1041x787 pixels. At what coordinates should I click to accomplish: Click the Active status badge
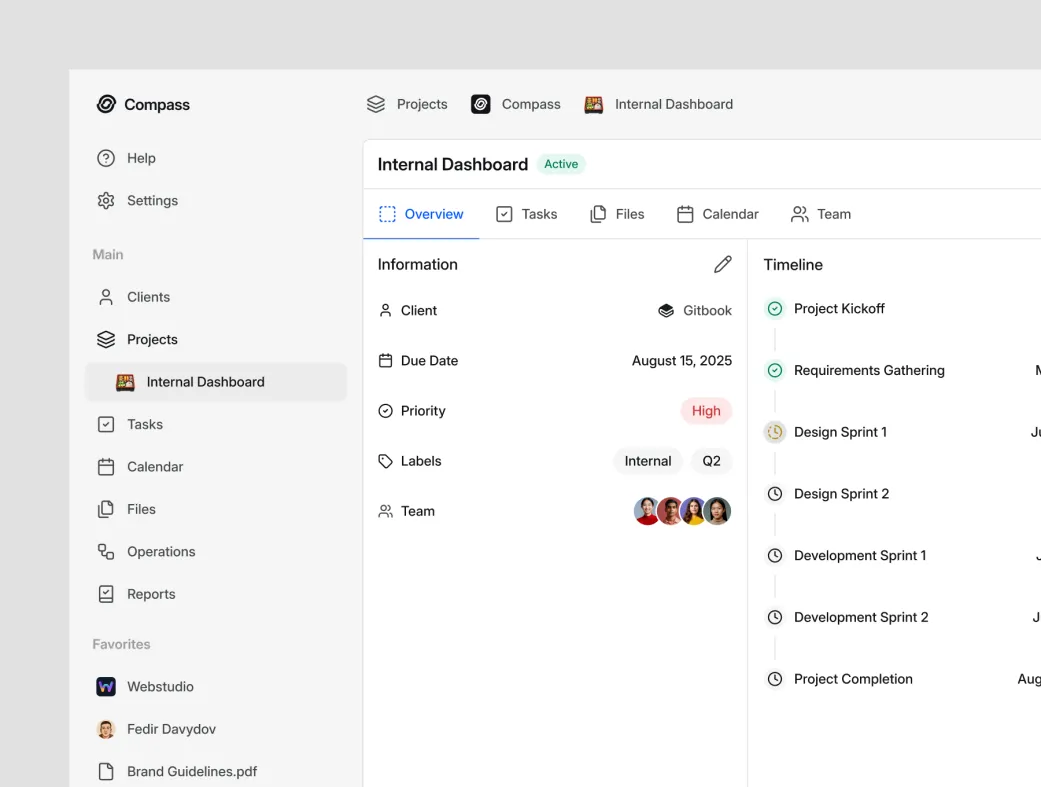point(561,164)
